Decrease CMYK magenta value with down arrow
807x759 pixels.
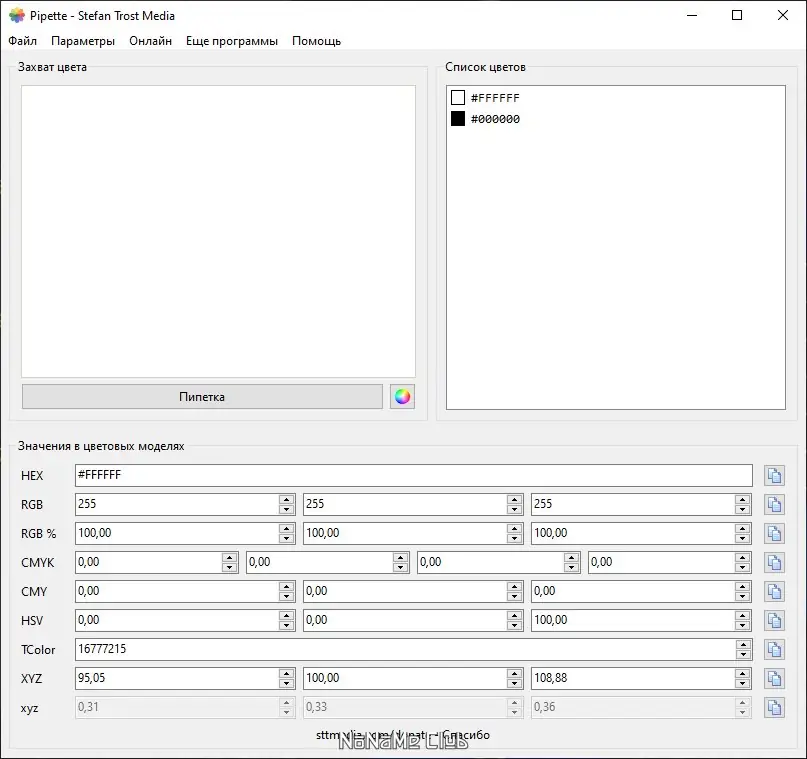click(400, 568)
